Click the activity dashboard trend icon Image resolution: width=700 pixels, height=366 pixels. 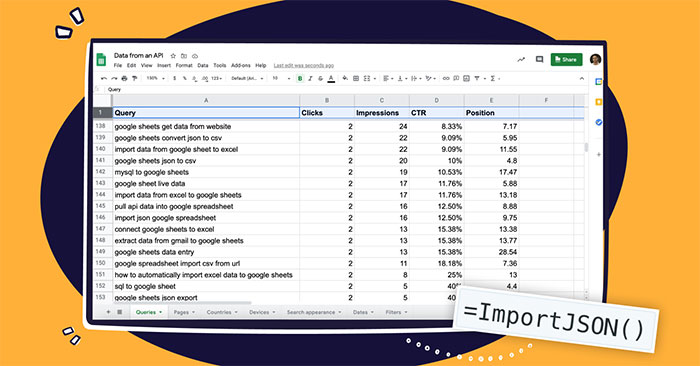pos(521,59)
